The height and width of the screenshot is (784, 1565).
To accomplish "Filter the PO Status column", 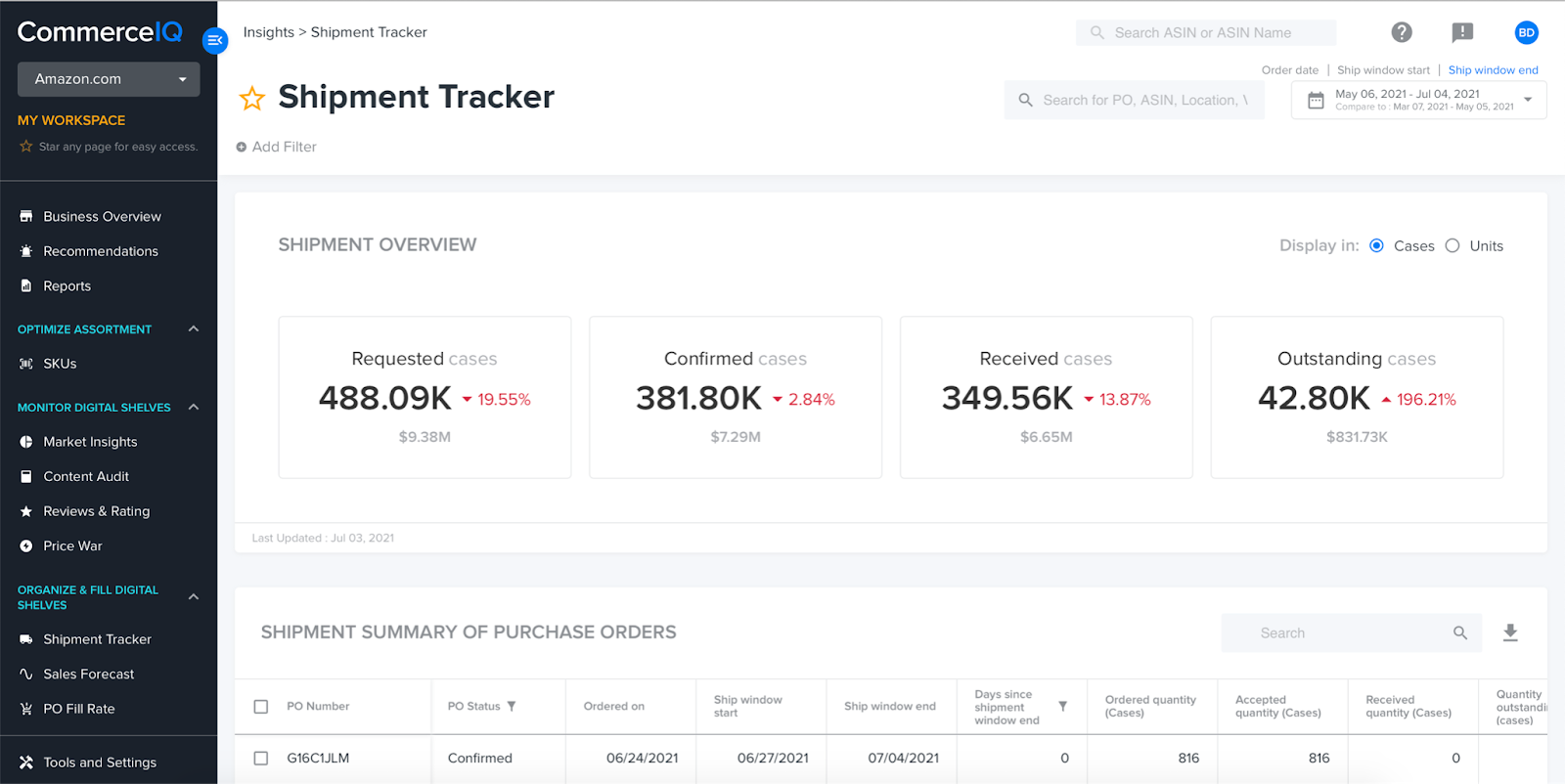I will click(x=512, y=706).
